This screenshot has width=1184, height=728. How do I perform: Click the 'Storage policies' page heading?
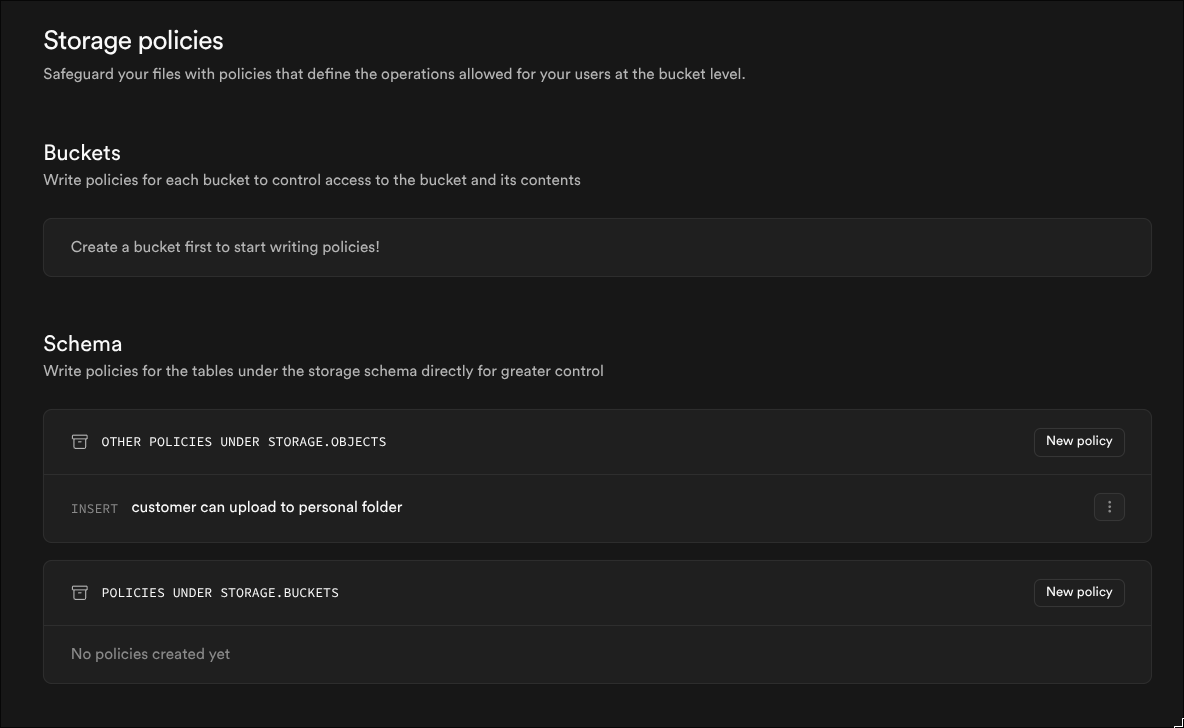coord(133,41)
